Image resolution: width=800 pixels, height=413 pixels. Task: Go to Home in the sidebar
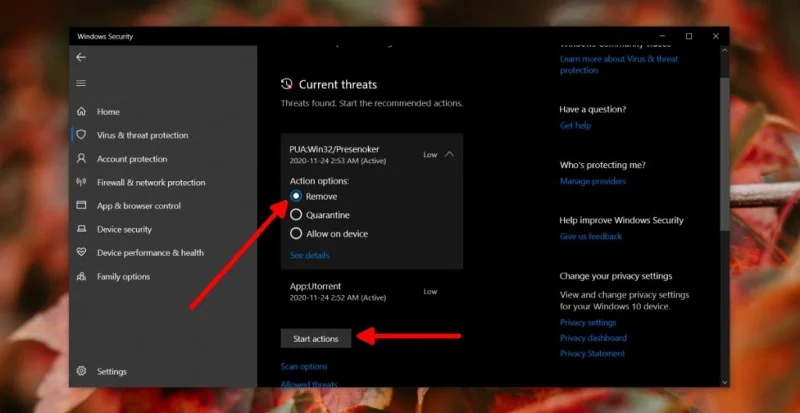point(108,111)
